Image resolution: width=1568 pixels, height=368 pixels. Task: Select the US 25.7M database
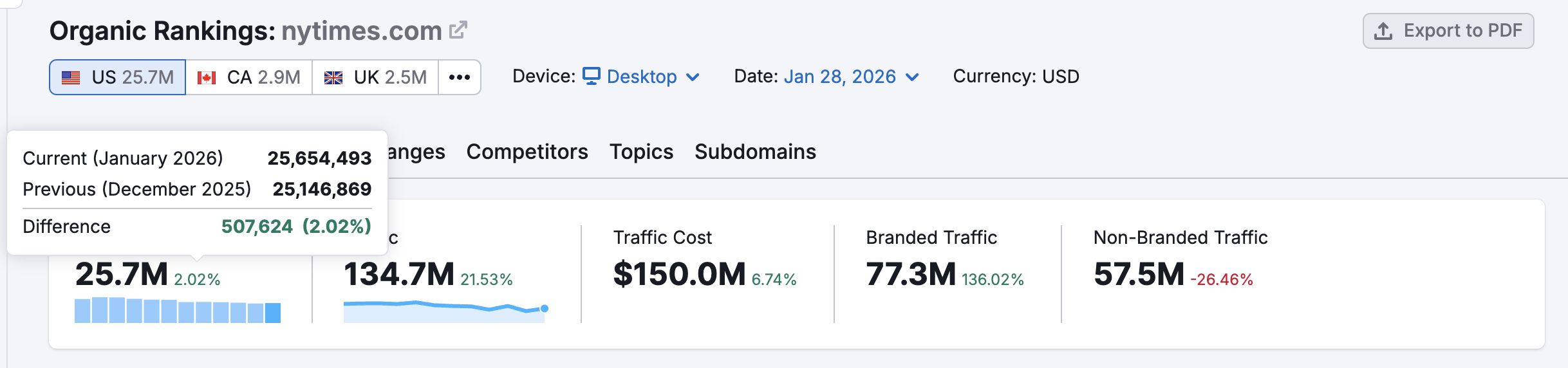click(x=118, y=77)
